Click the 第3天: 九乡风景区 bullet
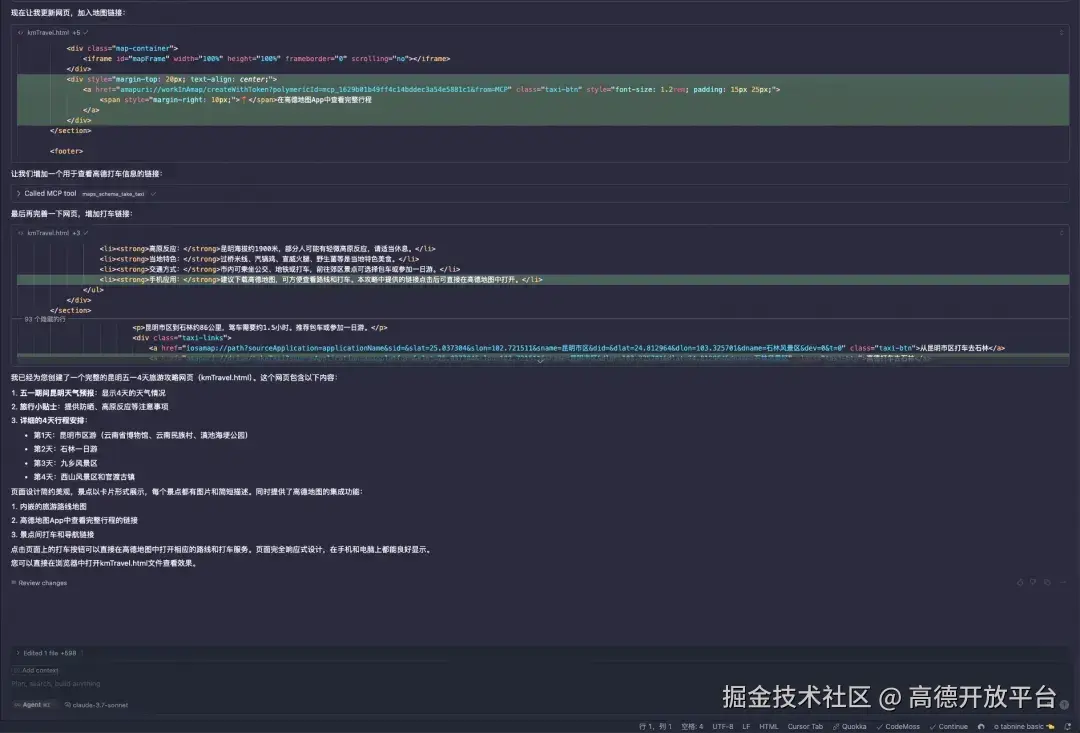Image resolution: width=1080 pixels, height=733 pixels. pyautogui.click(x=65, y=463)
